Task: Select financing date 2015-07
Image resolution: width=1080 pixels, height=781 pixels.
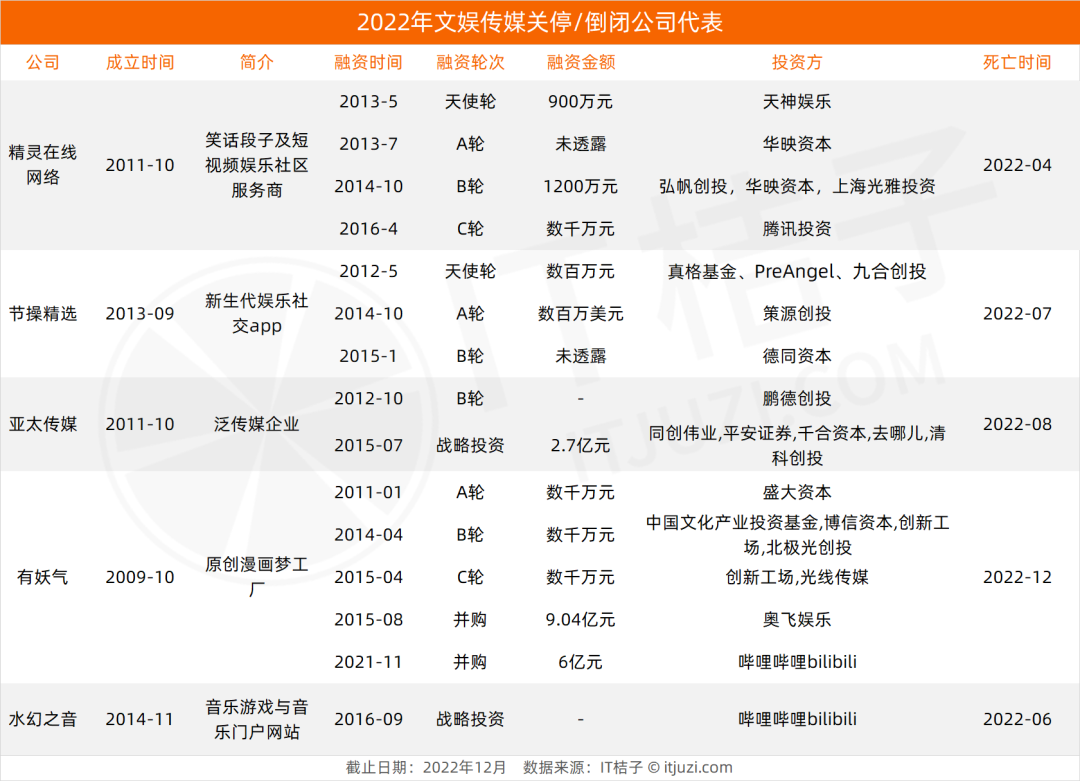Action: pos(368,446)
